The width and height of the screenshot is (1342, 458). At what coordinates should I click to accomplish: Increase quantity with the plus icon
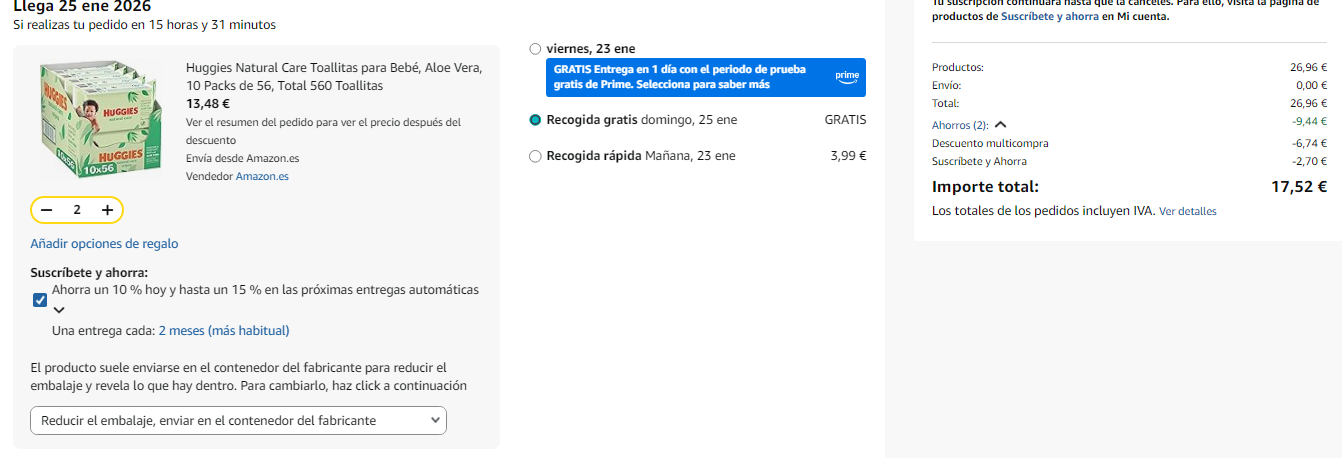[107, 210]
